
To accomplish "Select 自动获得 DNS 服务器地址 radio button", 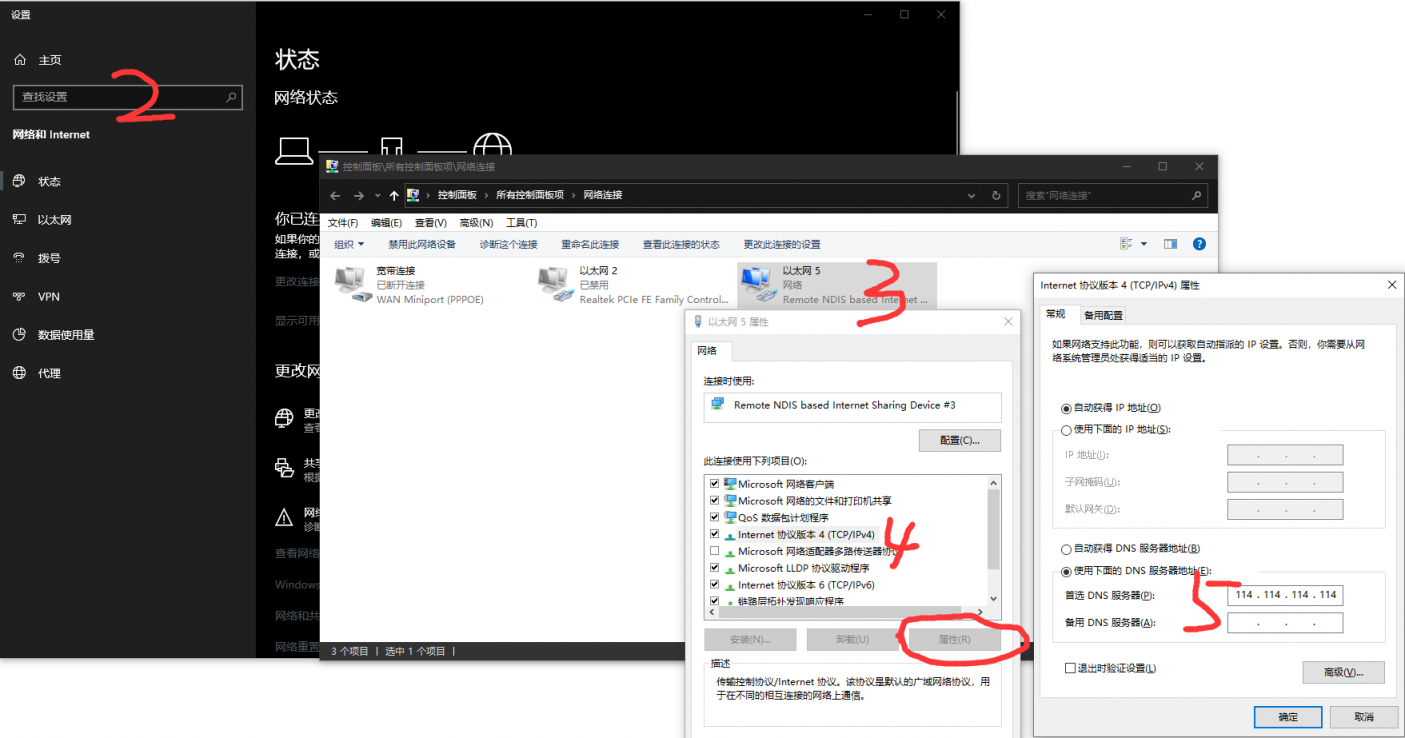I will click(1066, 549).
